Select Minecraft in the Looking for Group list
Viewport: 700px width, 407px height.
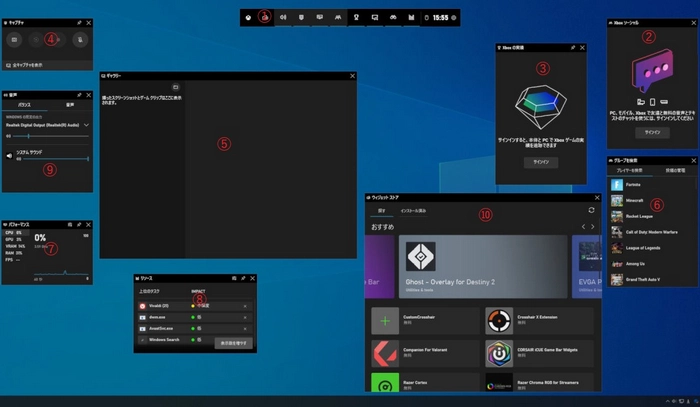tap(652, 201)
